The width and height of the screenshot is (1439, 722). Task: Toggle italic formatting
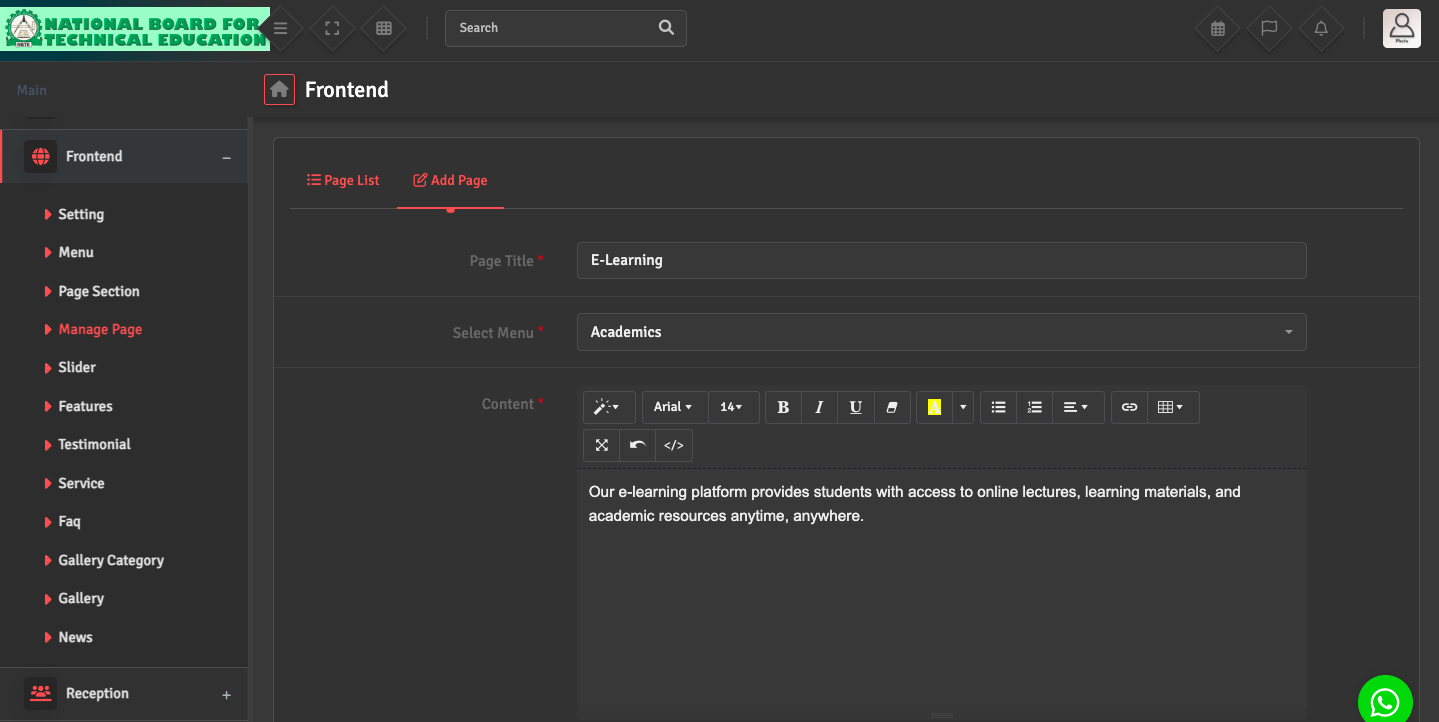coord(819,407)
